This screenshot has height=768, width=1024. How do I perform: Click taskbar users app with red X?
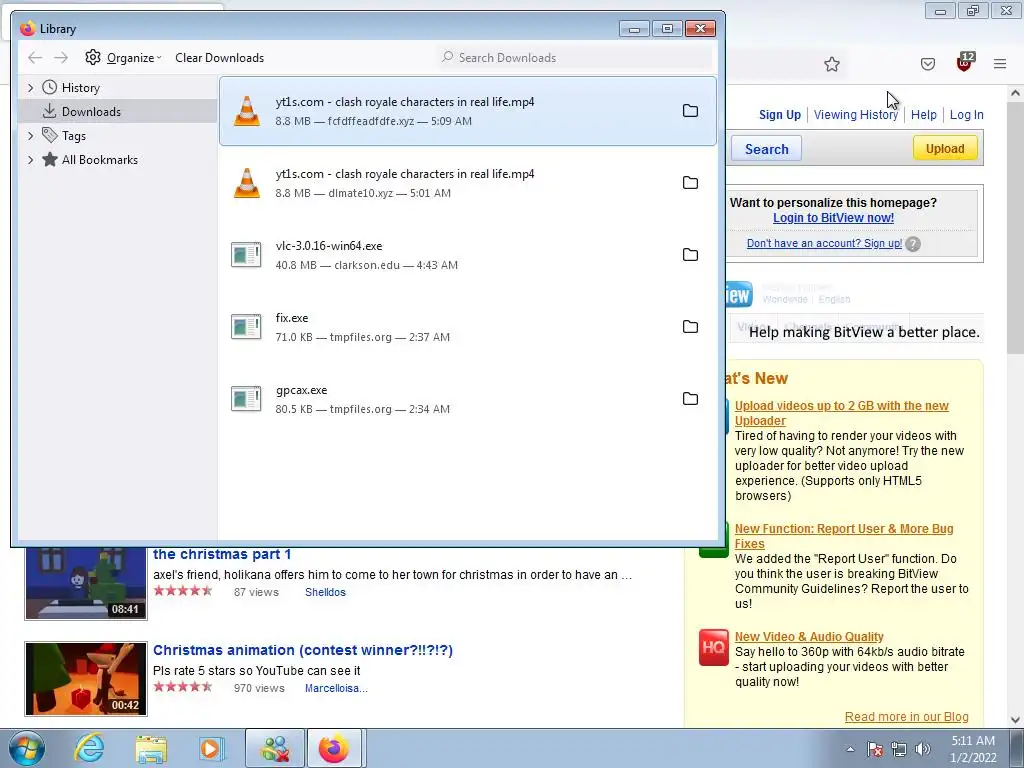coord(275,748)
